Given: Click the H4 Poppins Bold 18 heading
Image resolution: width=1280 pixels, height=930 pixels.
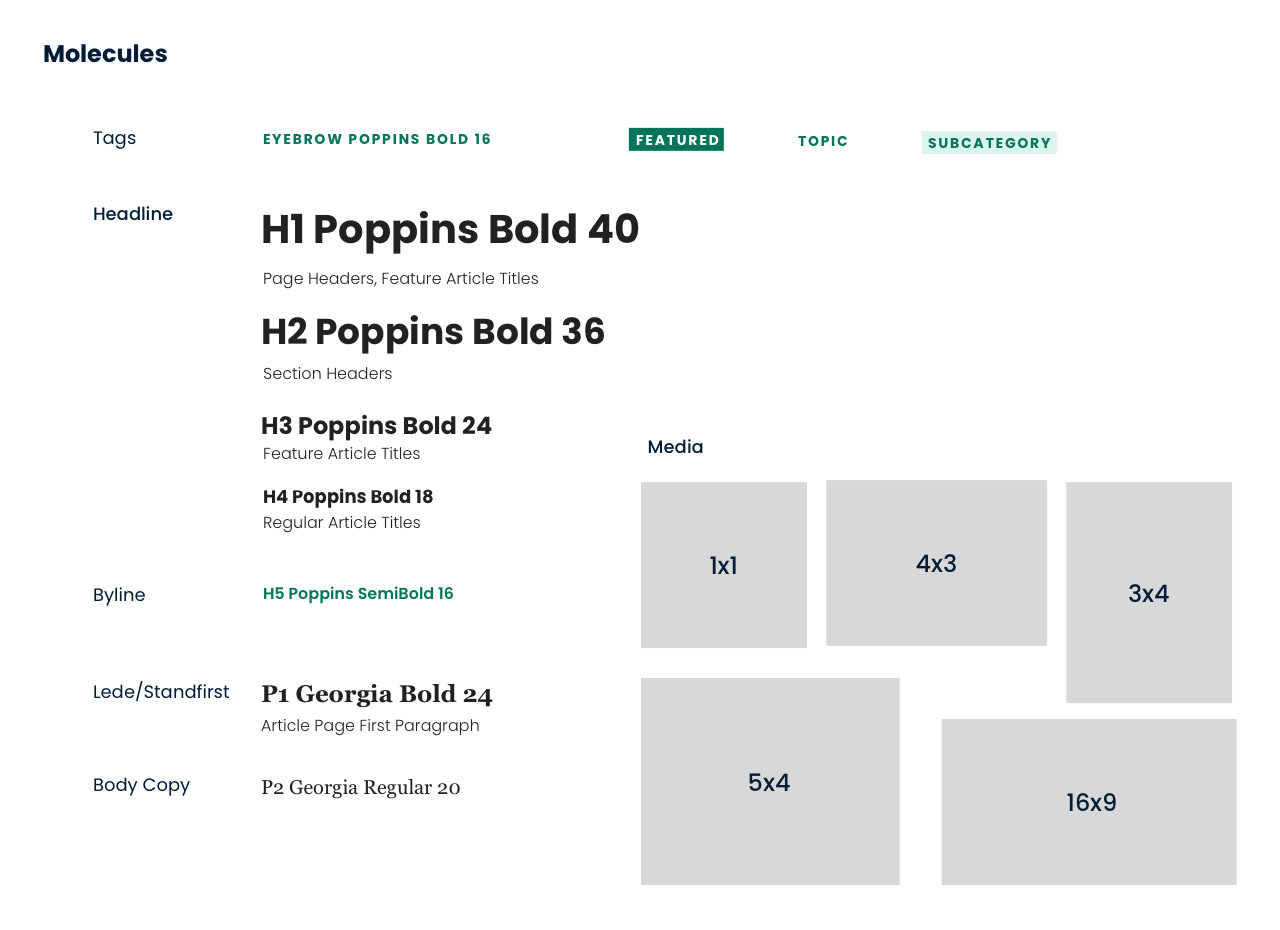Looking at the screenshot, I should pyautogui.click(x=348, y=497).
